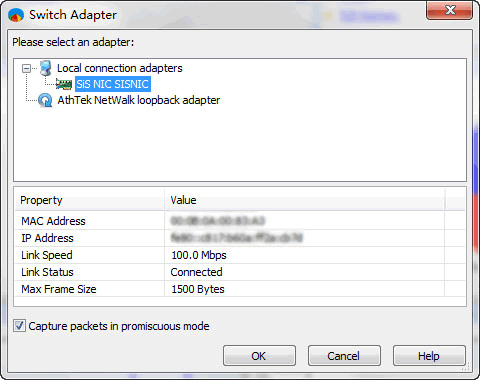Select AthTek NetWalk loopback adapter
The width and height of the screenshot is (480, 380).
click(x=139, y=100)
